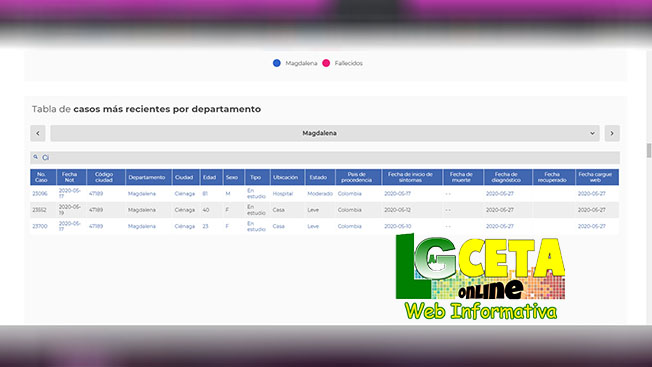
Task: Click Hospital location in first row
Action: tap(283, 194)
